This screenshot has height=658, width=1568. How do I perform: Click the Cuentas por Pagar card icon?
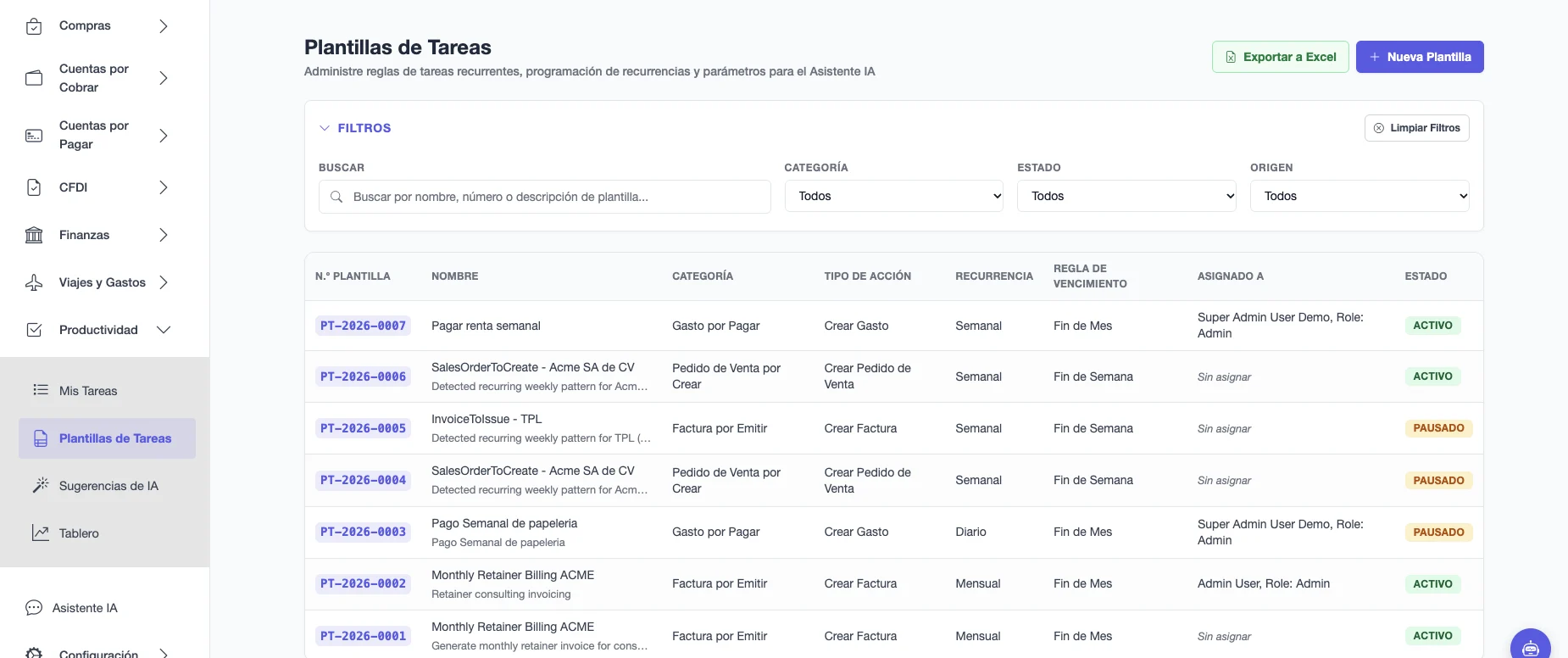34,136
